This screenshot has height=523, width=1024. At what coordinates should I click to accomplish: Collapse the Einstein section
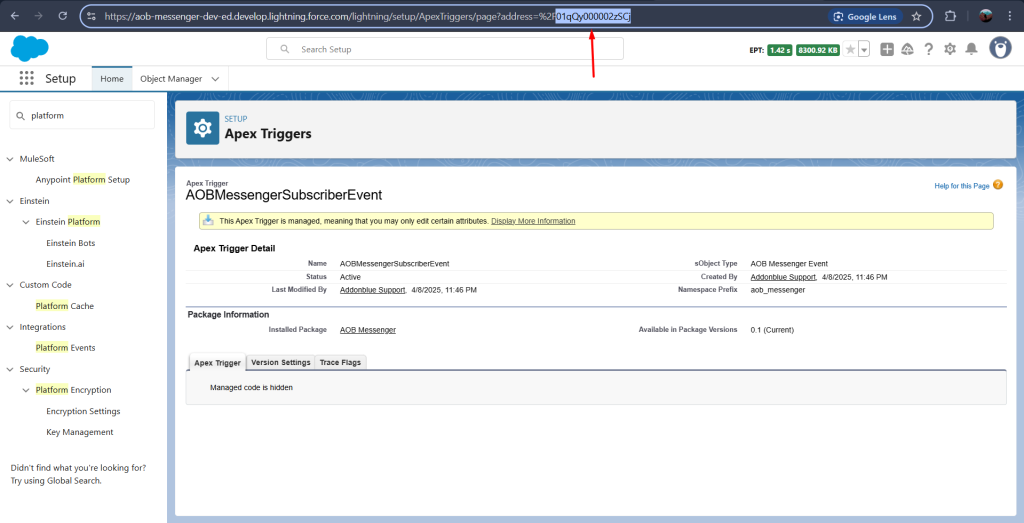pos(10,201)
